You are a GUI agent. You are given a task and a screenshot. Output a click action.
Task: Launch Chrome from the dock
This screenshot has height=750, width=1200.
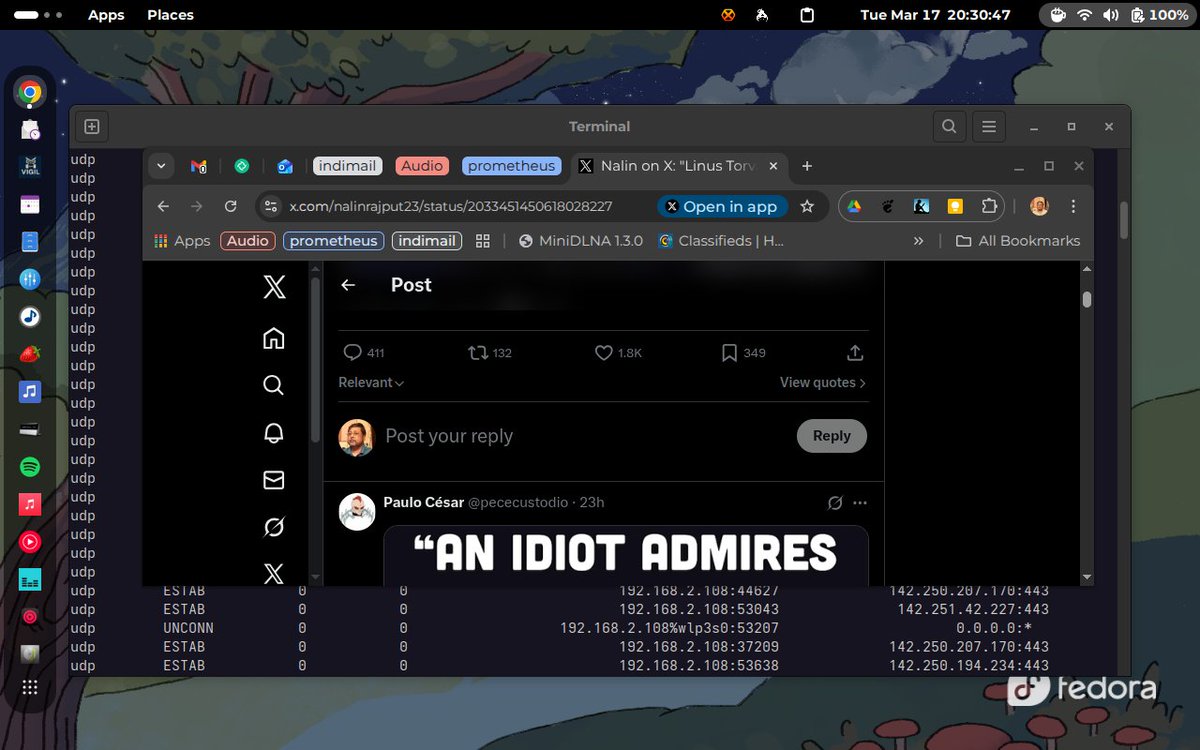30,94
